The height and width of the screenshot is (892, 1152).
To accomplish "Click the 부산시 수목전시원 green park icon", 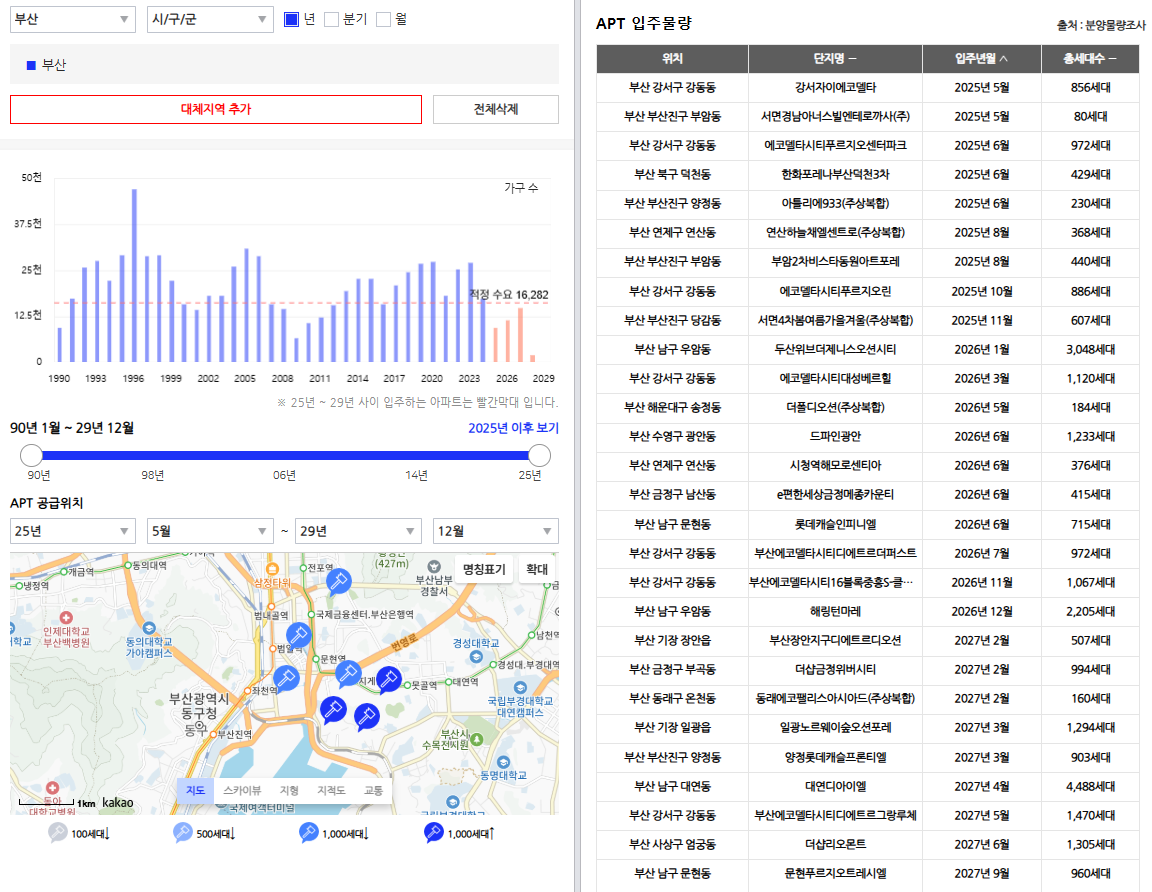I will click(477, 739).
